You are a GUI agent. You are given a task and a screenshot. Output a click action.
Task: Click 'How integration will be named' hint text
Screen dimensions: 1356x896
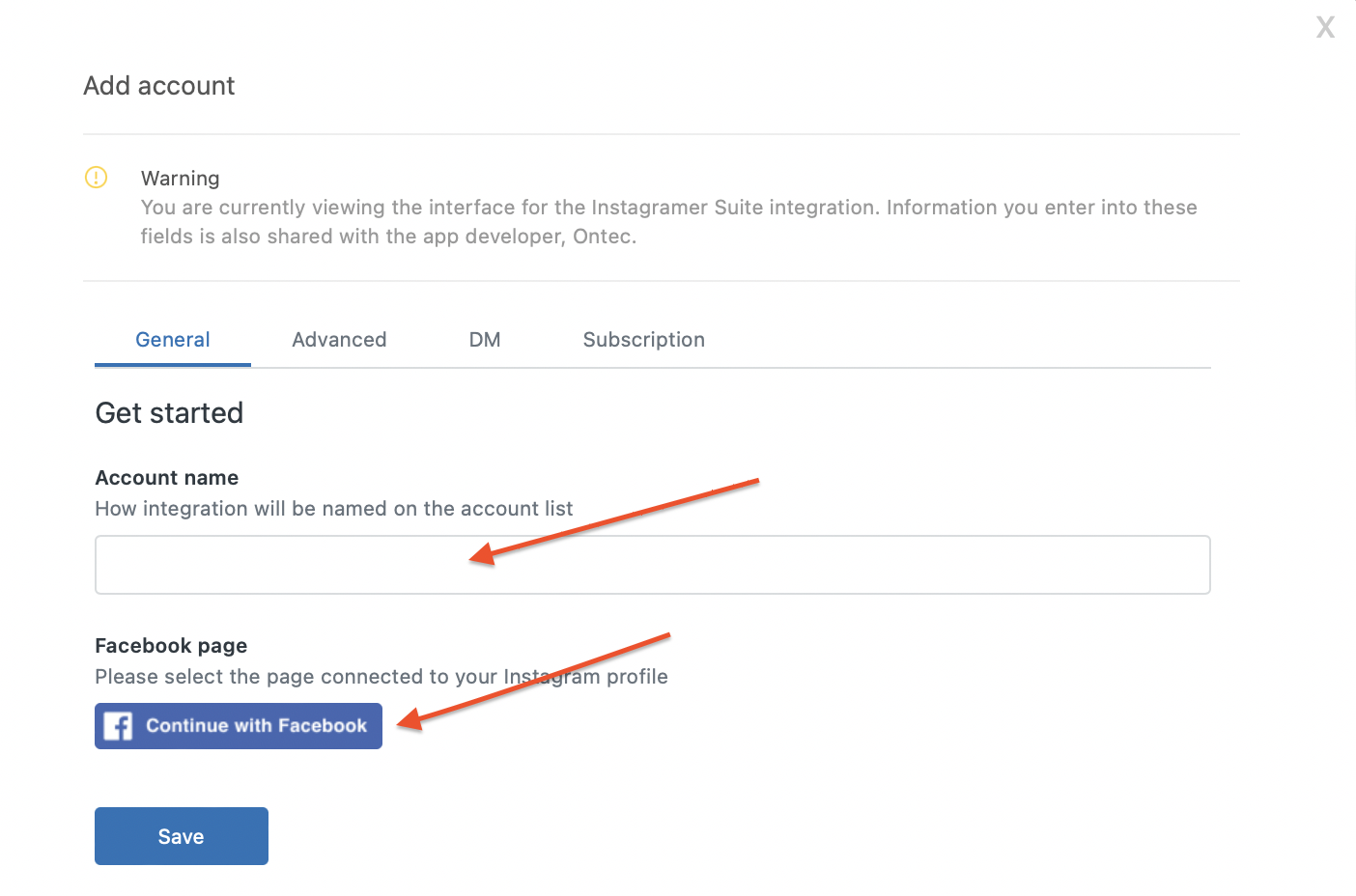point(334,509)
